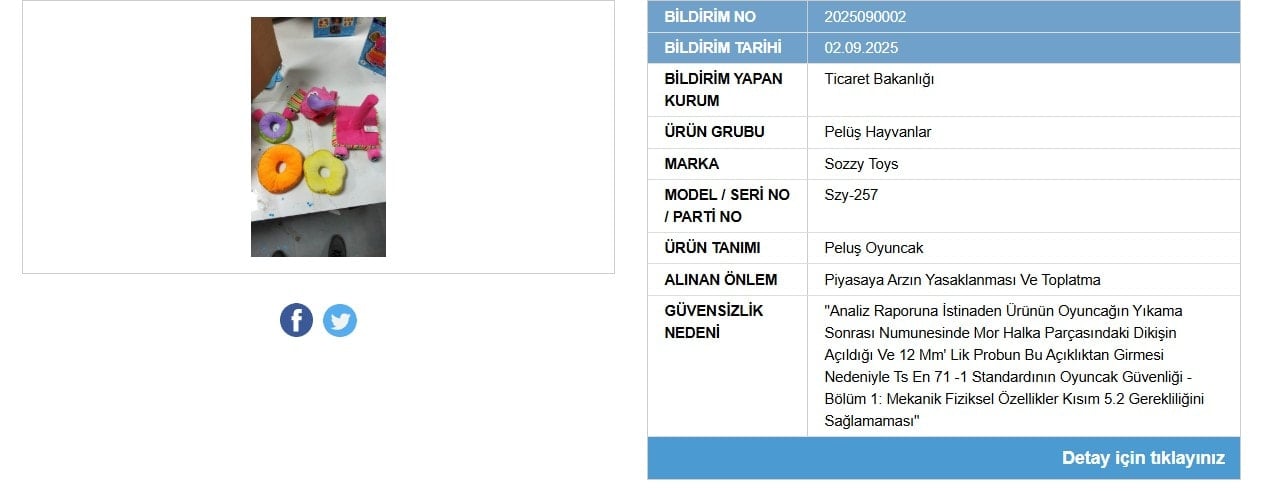Screen dimensions: 1269x491
Task: Click the BİLDİRİM YAPAN KURUM label
Action: (x=723, y=90)
